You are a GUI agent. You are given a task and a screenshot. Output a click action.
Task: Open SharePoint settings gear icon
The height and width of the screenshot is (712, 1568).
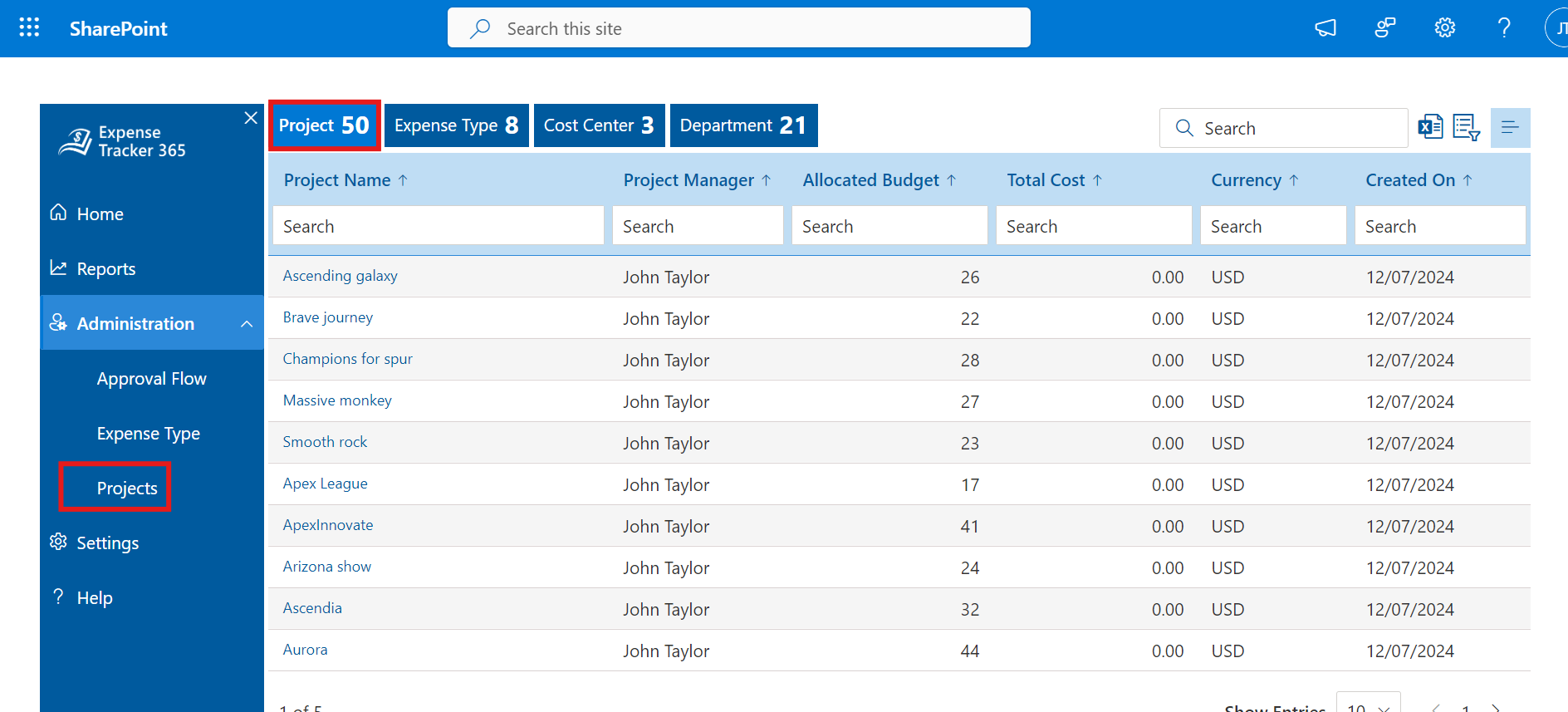point(1445,28)
